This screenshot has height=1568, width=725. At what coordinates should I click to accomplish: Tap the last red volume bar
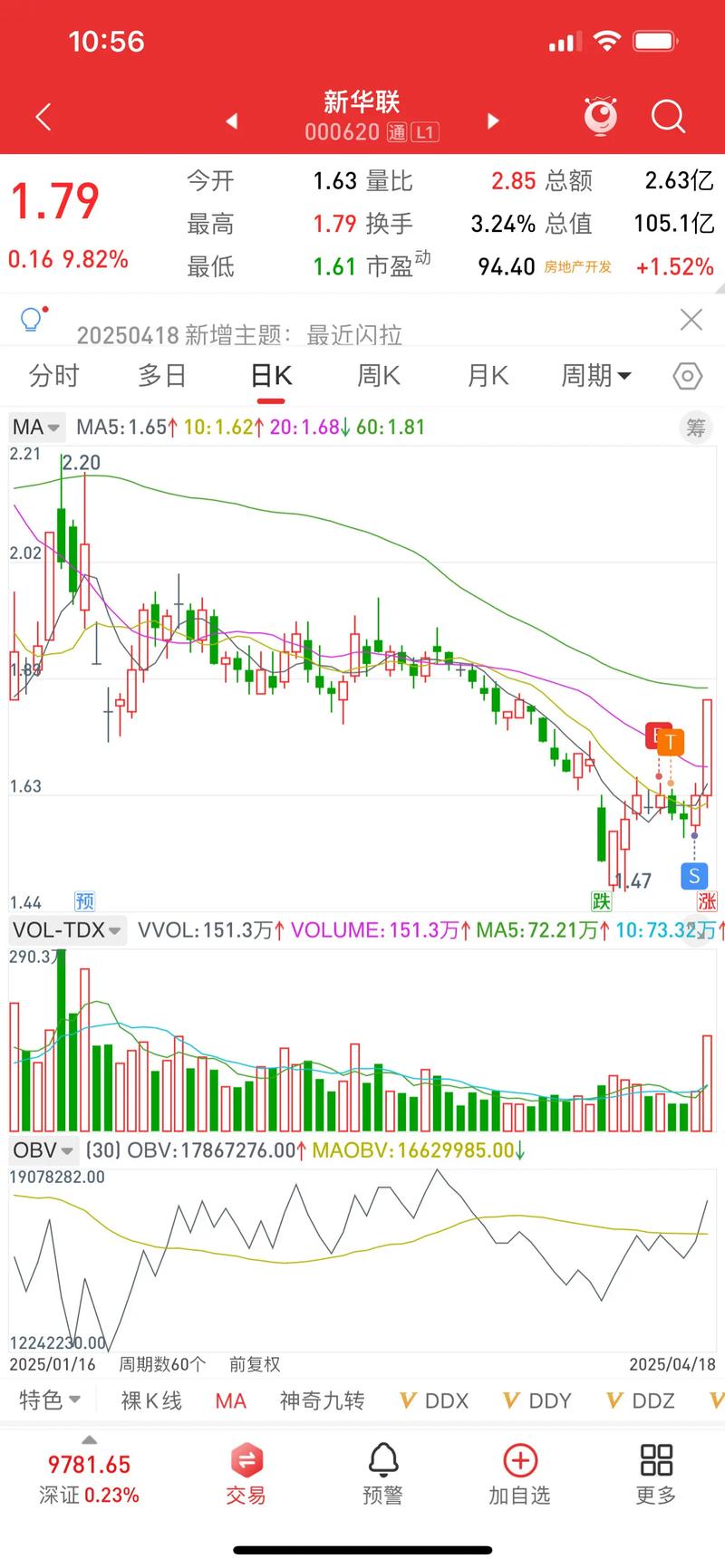(707, 1082)
